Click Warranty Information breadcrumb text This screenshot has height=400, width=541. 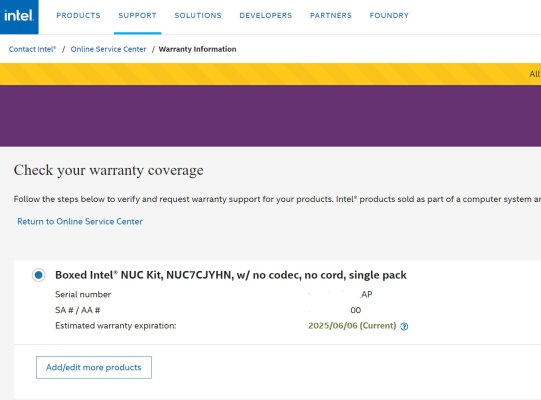point(197,49)
